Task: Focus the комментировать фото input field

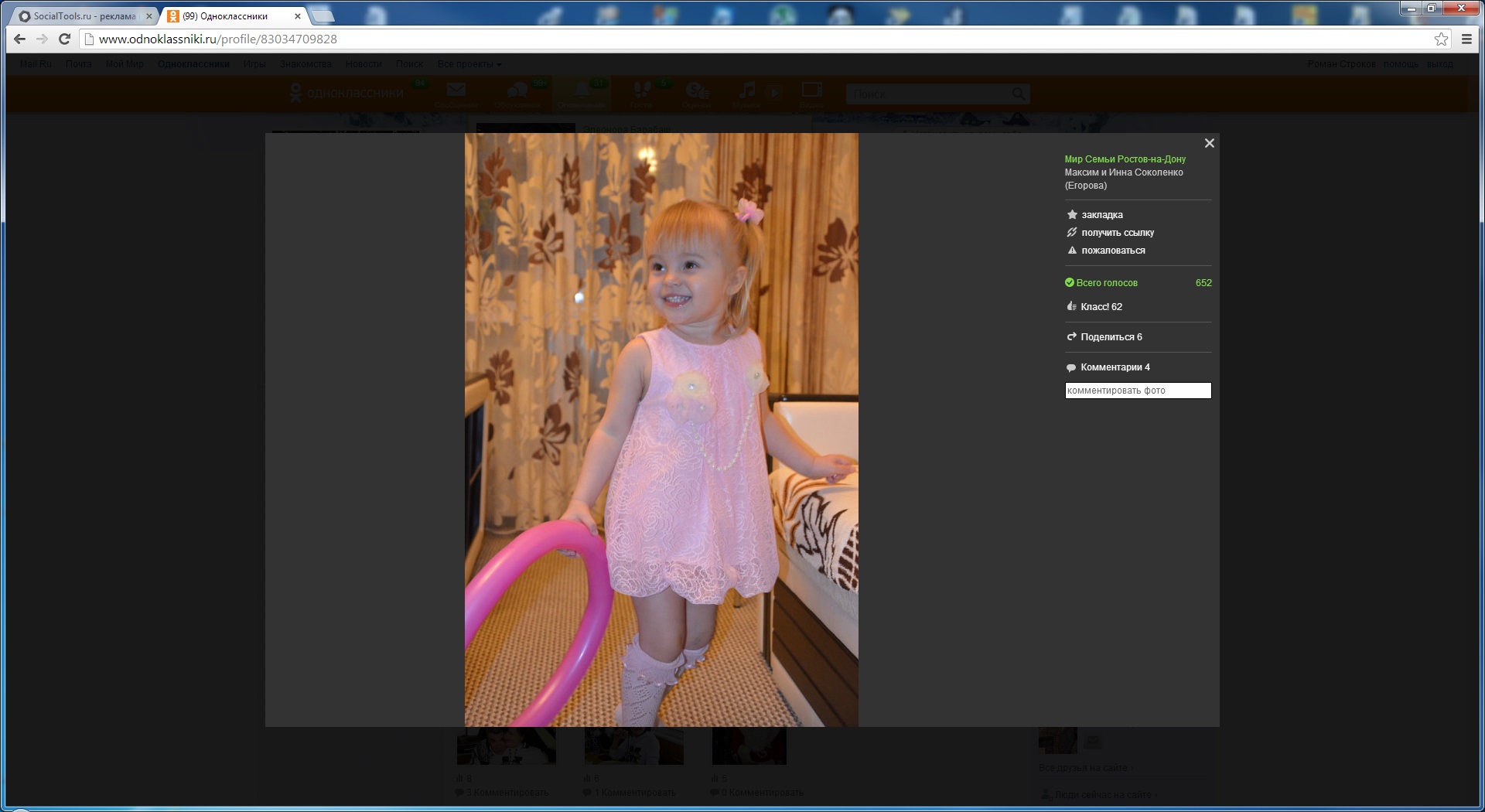Action: [x=1138, y=391]
